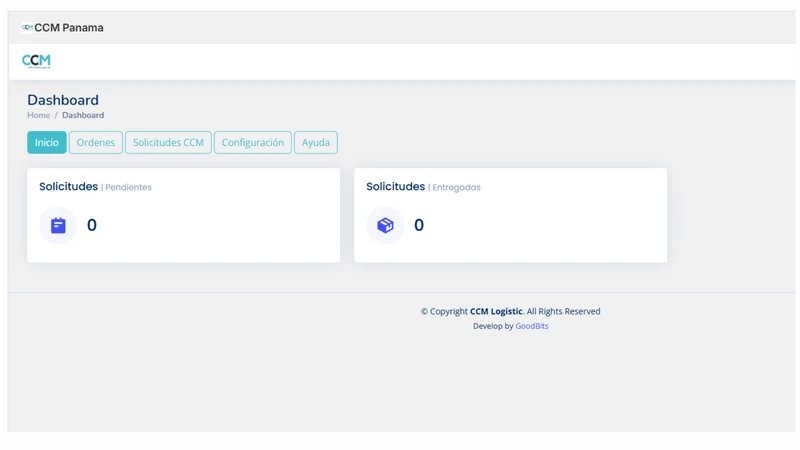Select the Inicio tab

[46, 142]
